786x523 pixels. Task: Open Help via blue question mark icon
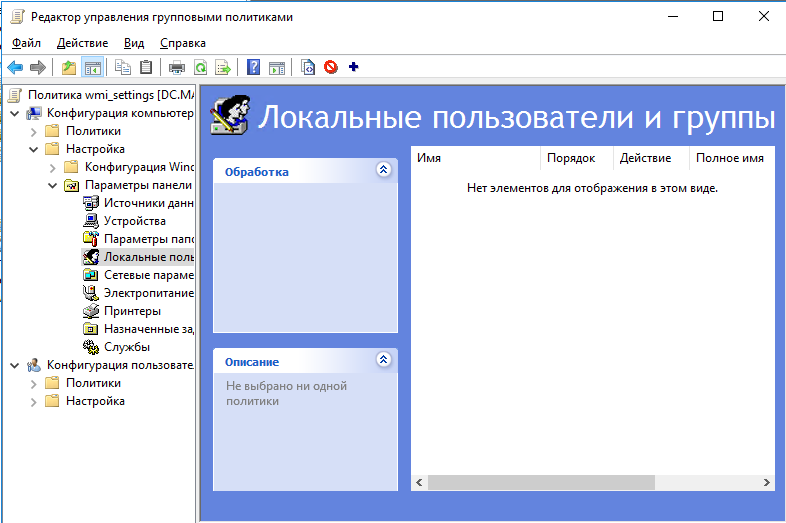[x=254, y=68]
